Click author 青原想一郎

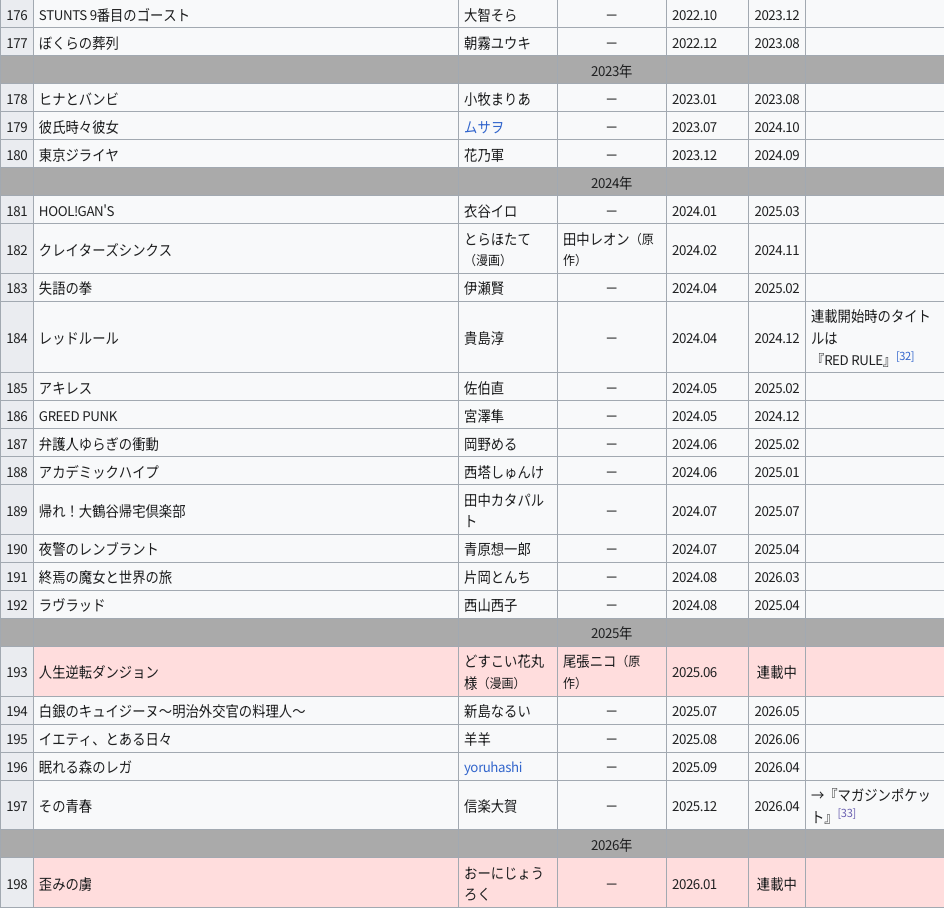pyautogui.click(x=497, y=549)
